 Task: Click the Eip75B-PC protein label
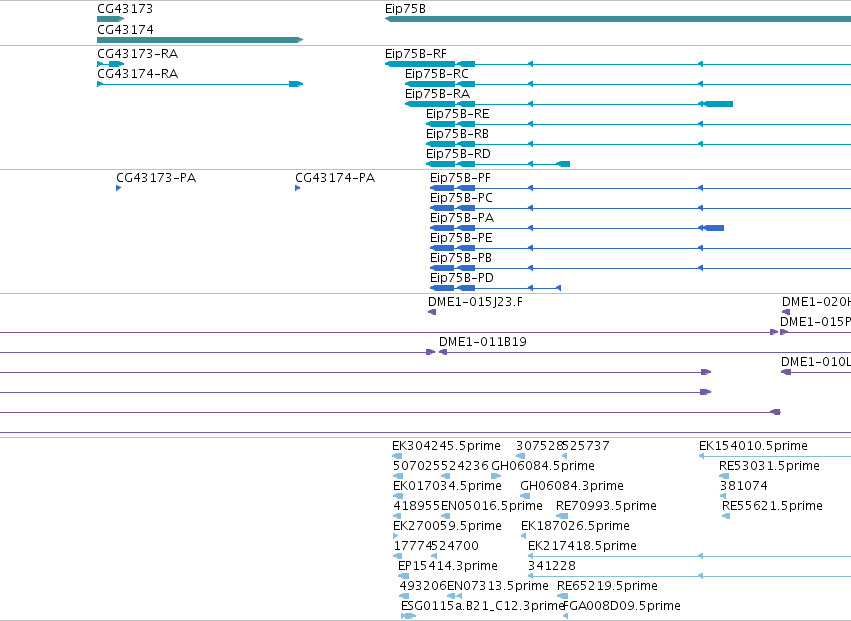click(x=461, y=198)
